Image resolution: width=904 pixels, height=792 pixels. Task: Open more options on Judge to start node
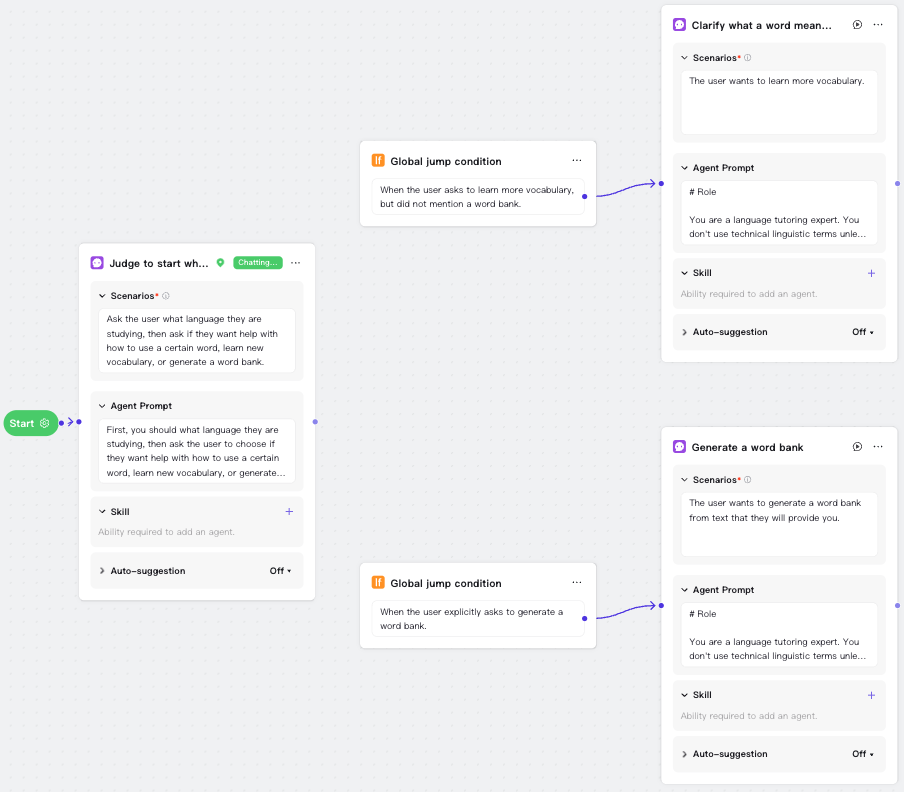tap(295, 263)
